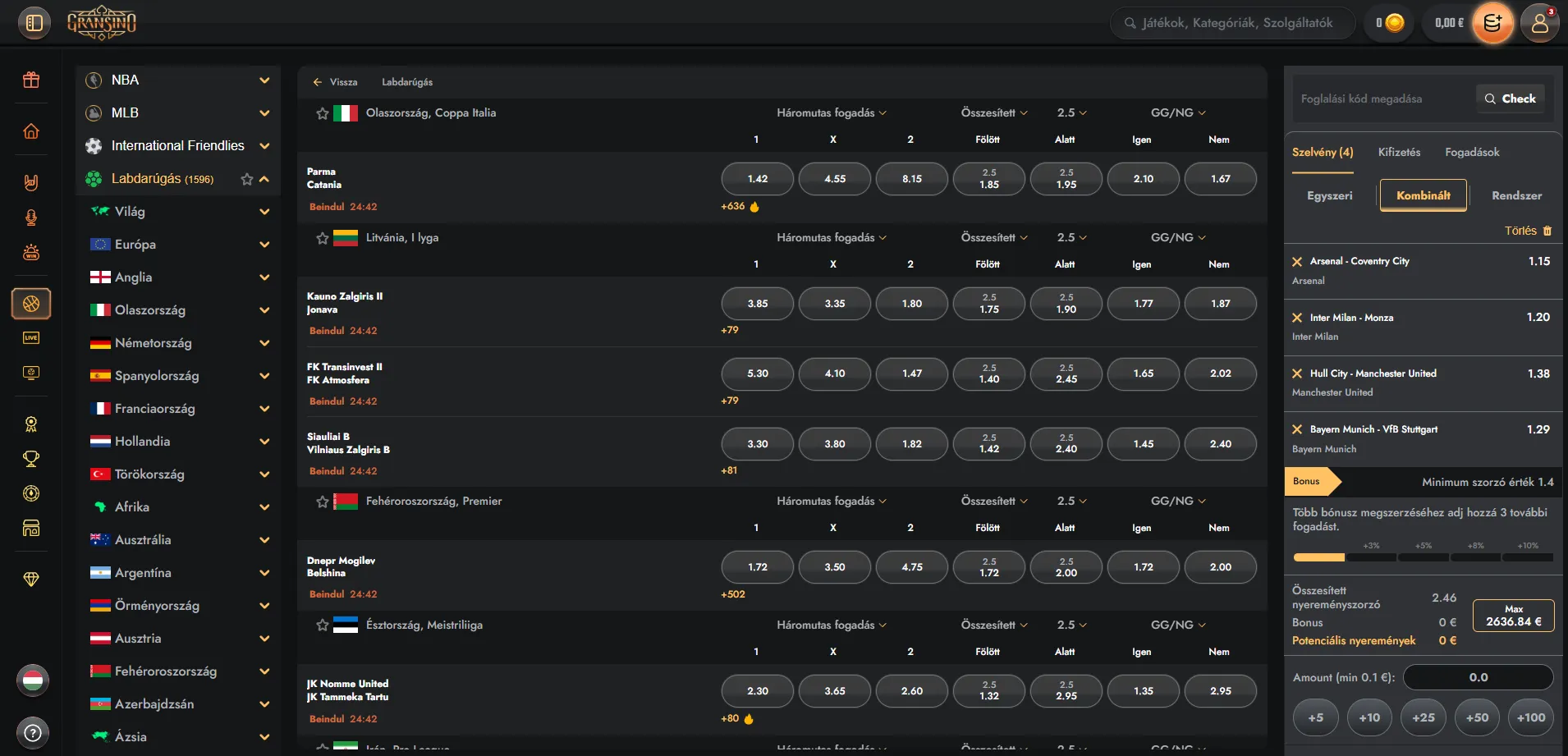This screenshot has width=1568, height=756.
Task: Favorite the Litvánia, I lyga league star
Action: click(323, 238)
